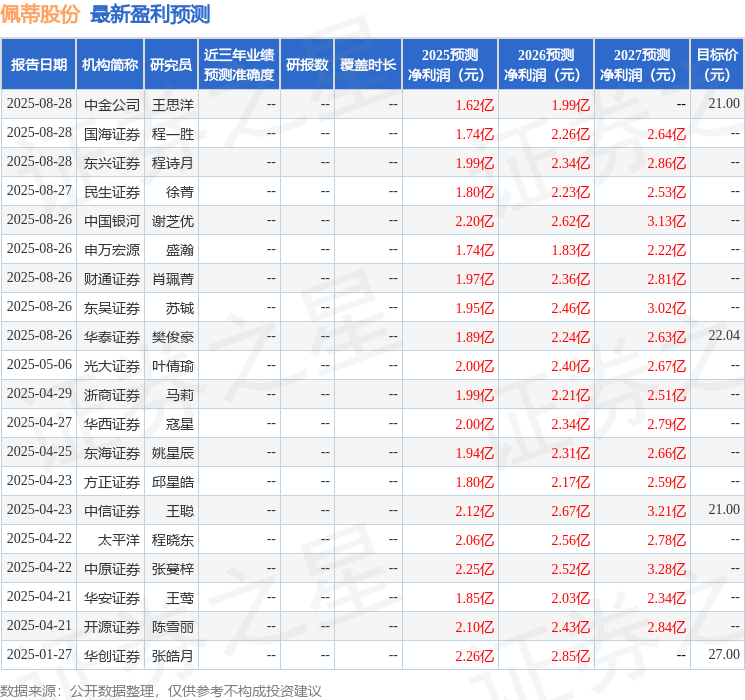This screenshot has width=745, height=700.
Task: Select the 开源证券 institution cell
Action: [112, 627]
